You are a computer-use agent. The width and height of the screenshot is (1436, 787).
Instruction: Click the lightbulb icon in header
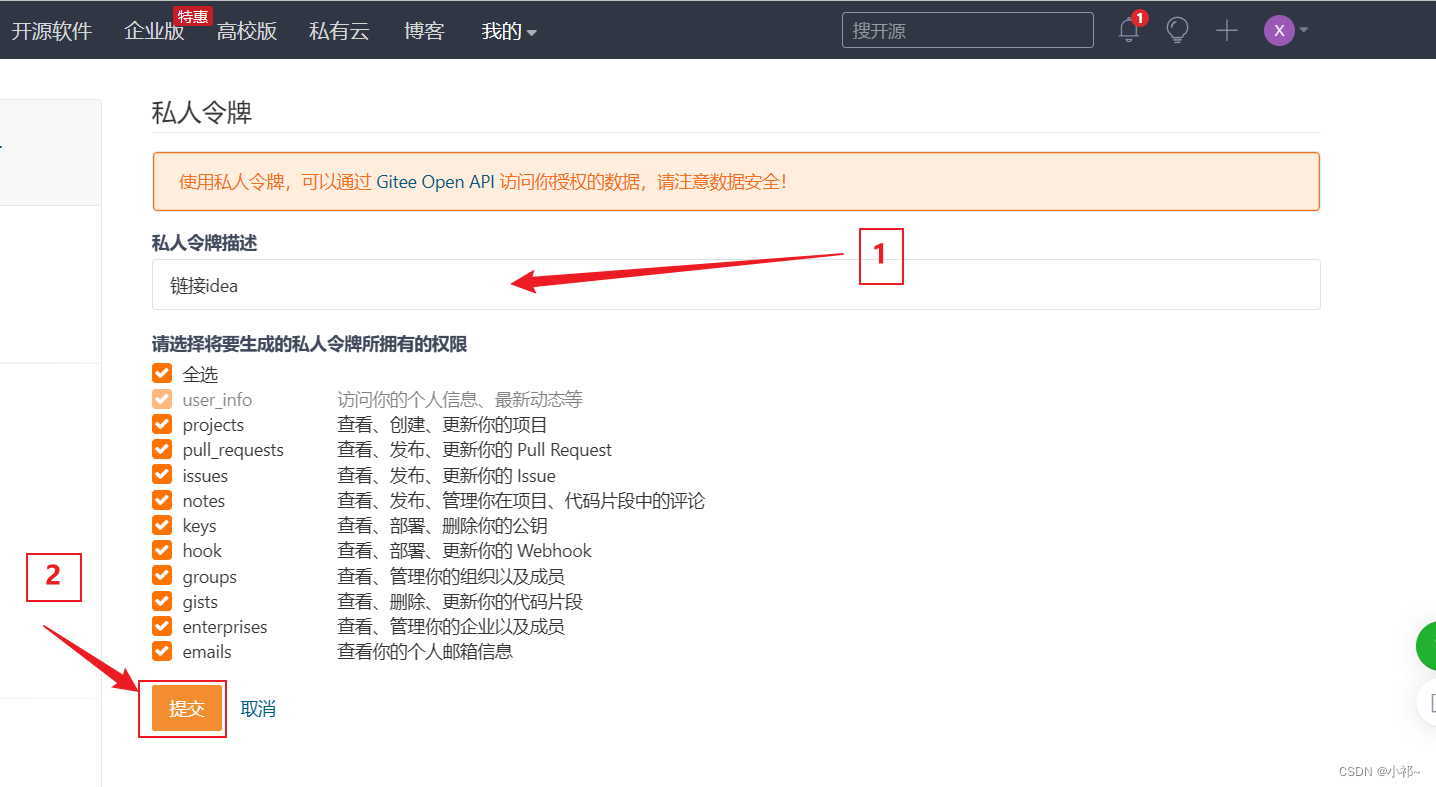point(1178,30)
